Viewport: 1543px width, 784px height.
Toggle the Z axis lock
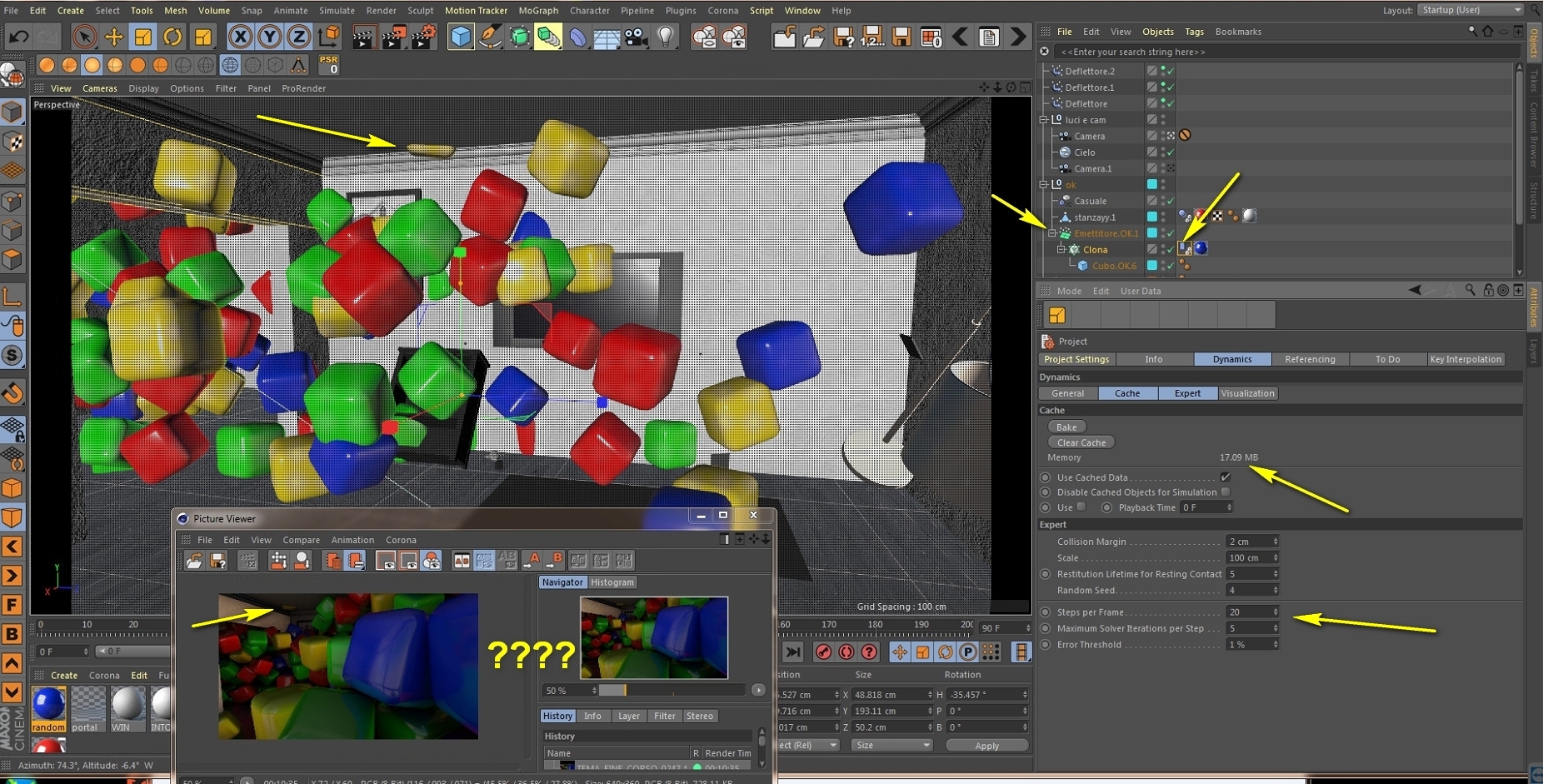pos(298,37)
